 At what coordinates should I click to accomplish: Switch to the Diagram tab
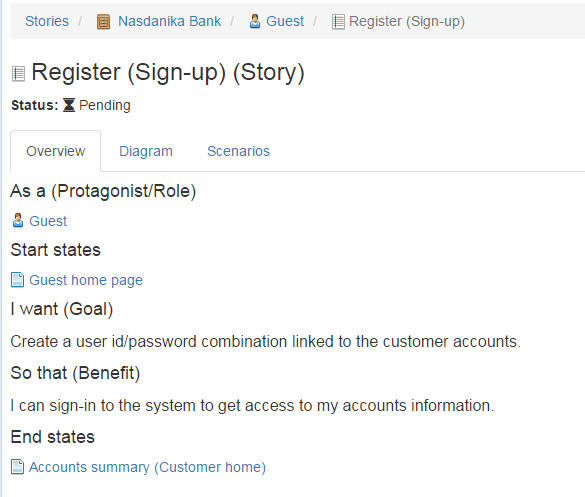[x=146, y=151]
